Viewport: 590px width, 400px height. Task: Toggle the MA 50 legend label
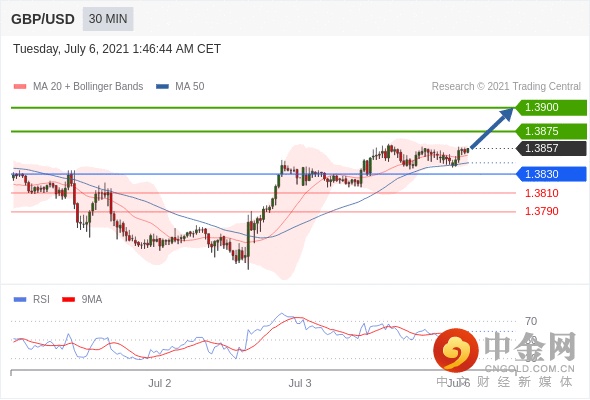point(190,87)
